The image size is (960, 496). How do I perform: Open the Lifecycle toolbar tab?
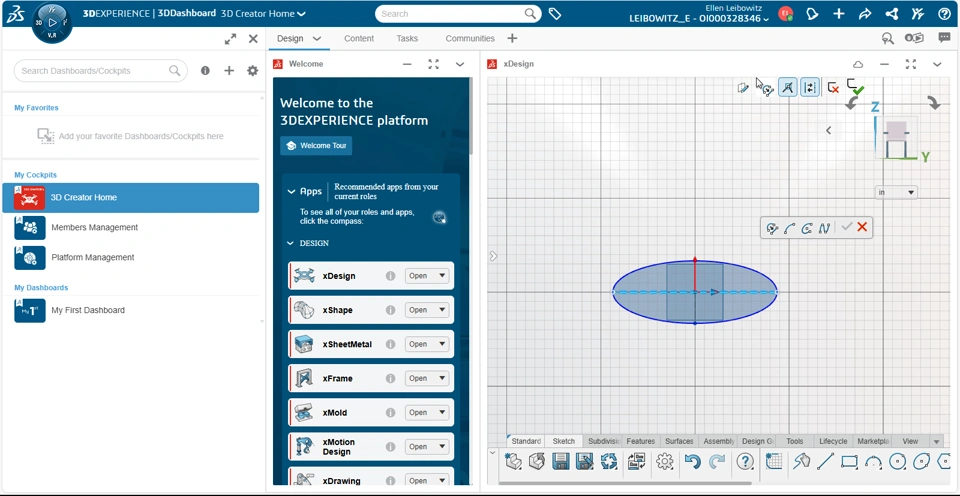(x=833, y=441)
